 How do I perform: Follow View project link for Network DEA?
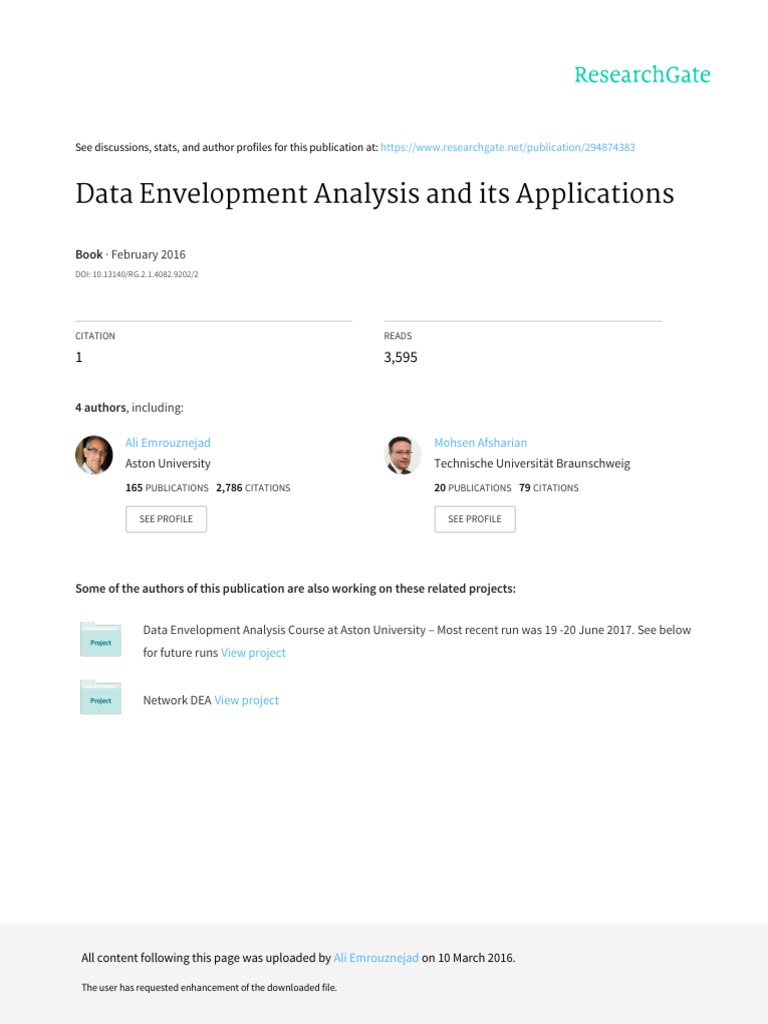pyautogui.click(x=246, y=700)
